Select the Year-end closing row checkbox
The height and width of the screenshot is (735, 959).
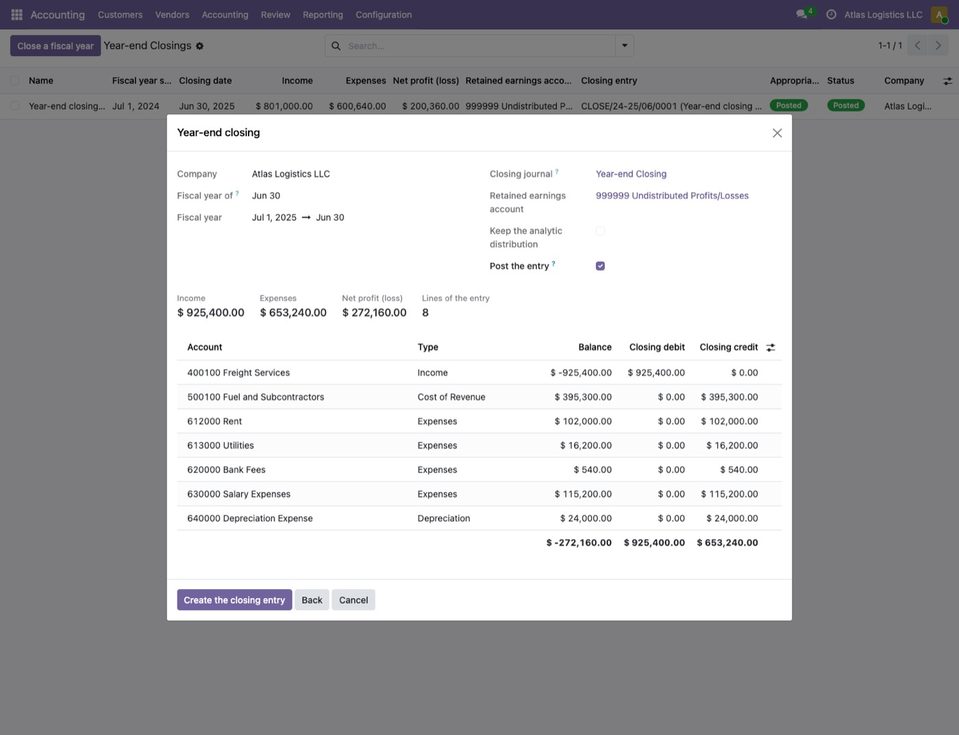tap(15, 106)
